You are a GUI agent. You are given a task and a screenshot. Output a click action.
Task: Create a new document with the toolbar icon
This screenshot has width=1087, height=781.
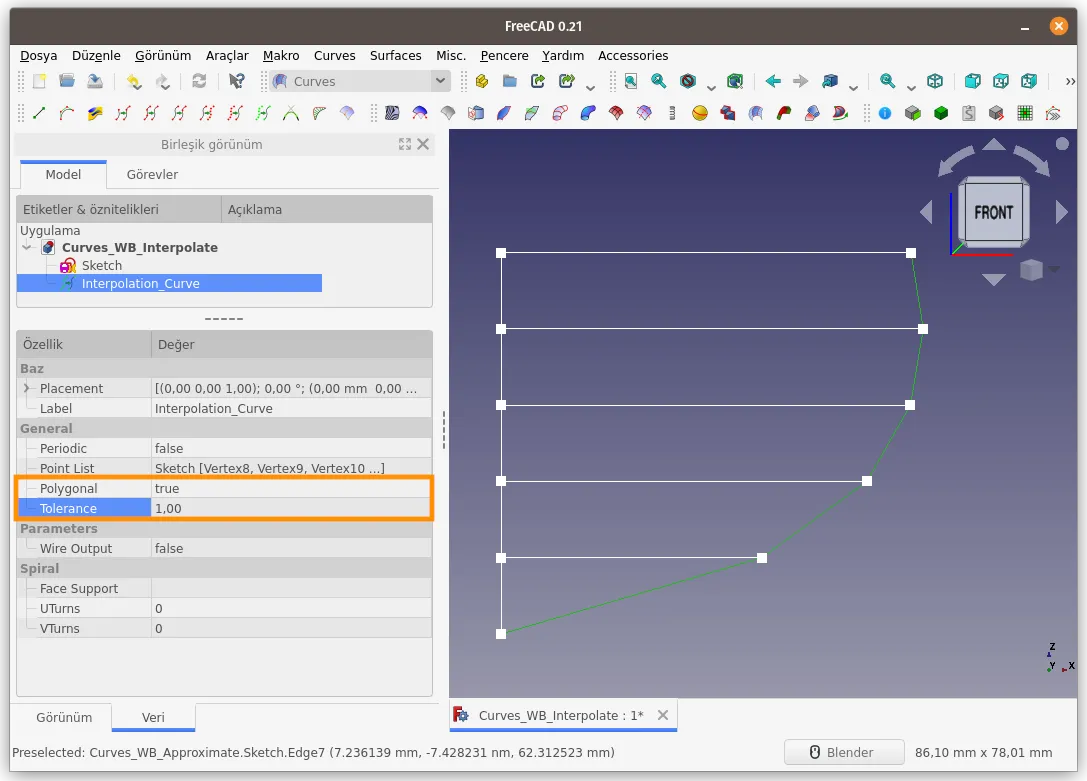40,81
